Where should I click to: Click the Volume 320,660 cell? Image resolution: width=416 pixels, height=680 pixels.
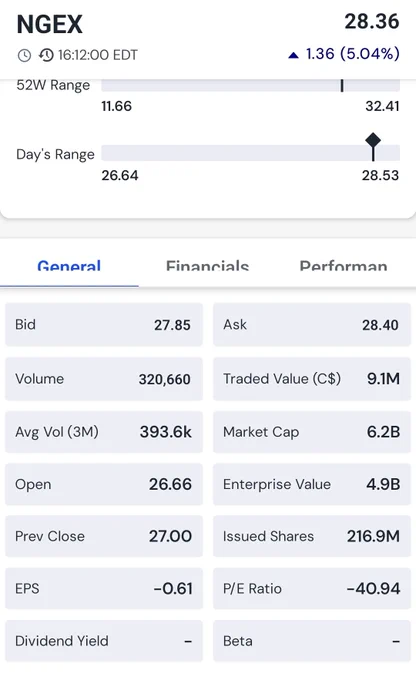click(104, 379)
